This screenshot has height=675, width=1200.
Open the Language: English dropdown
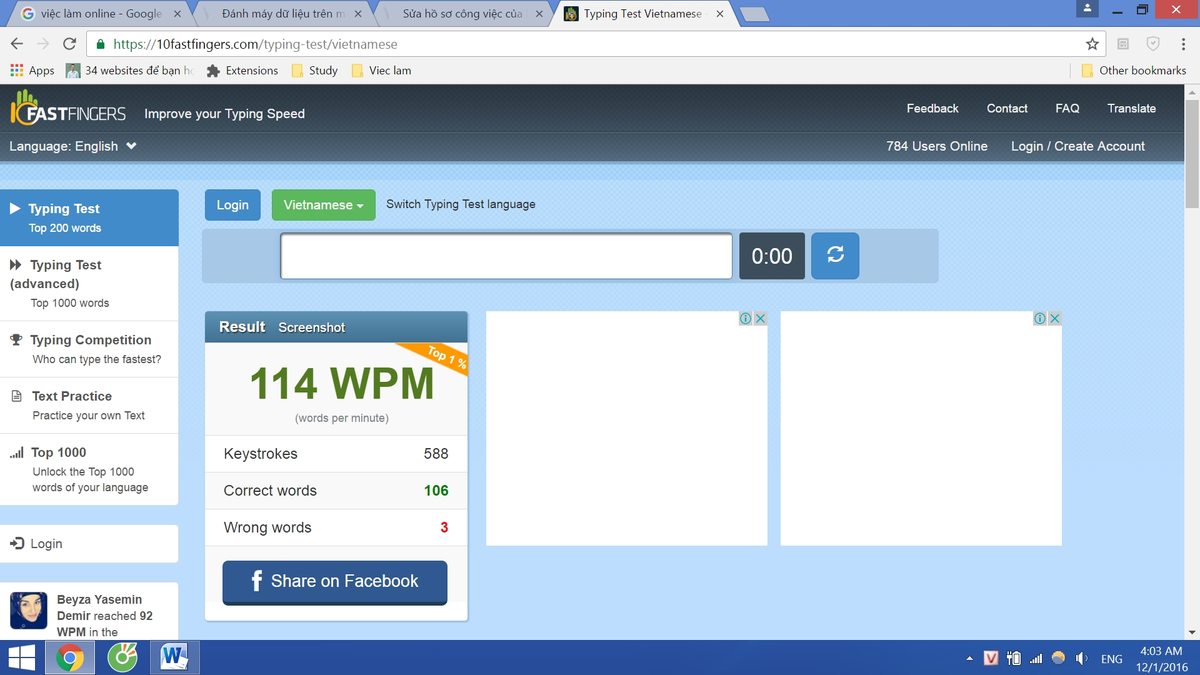(73, 146)
